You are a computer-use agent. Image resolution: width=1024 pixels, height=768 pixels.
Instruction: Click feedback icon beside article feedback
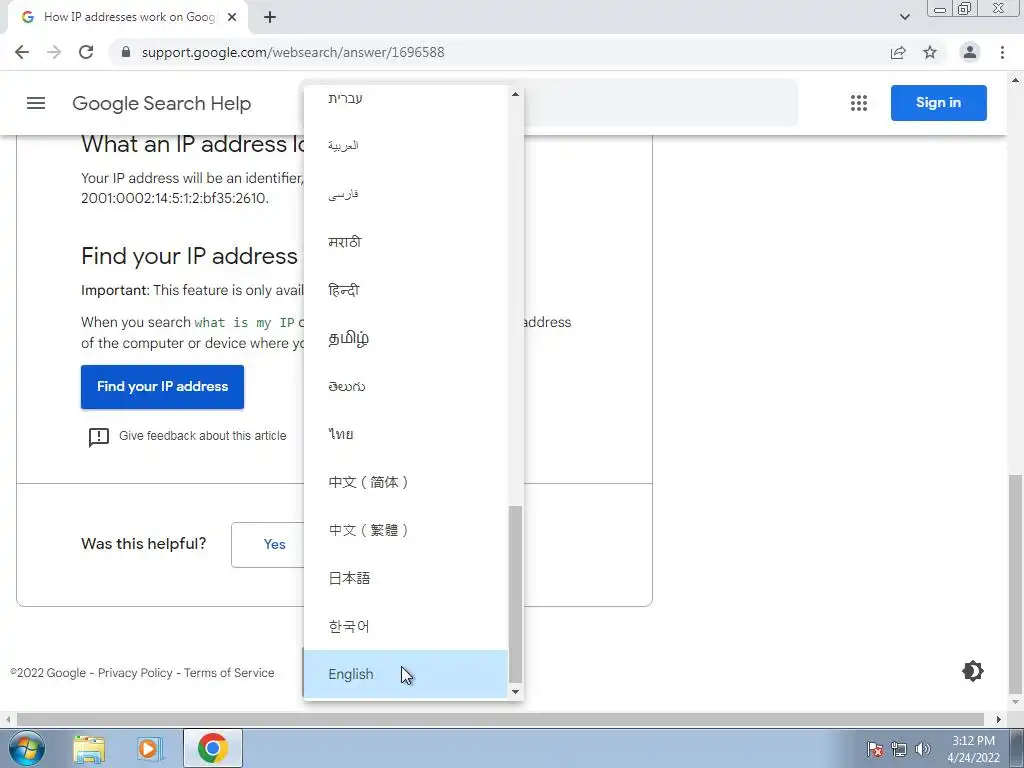click(x=99, y=437)
